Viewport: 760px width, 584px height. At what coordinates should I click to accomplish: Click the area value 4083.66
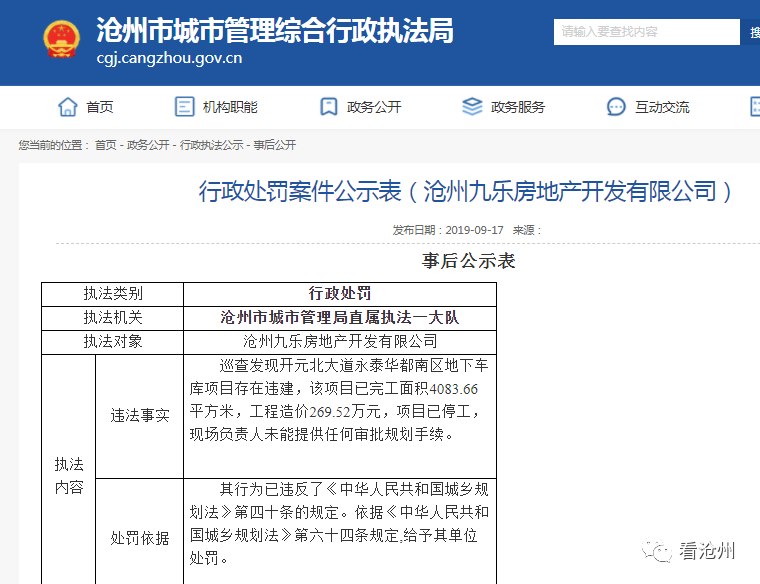[454, 389]
